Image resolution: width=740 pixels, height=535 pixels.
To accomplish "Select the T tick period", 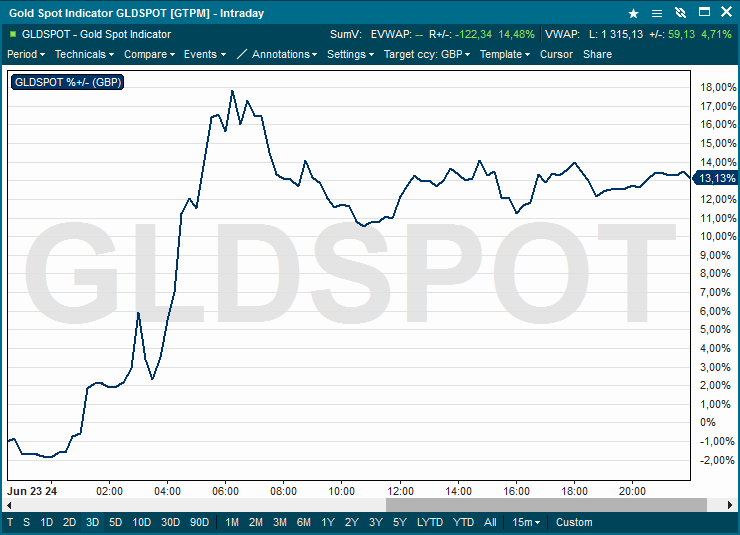I will point(10,522).
